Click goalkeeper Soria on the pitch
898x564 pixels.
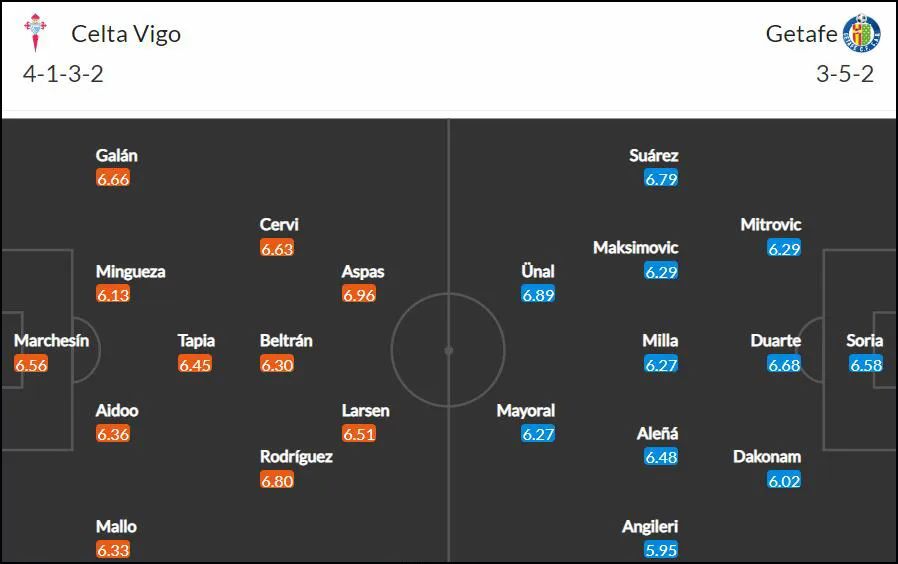coord(864,341)
